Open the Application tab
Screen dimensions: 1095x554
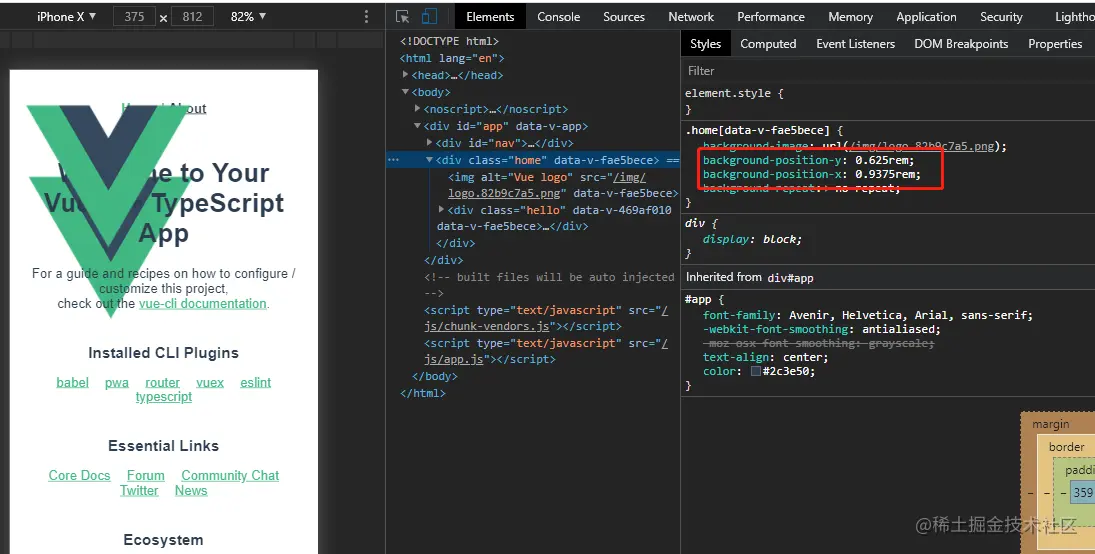(x=926, y=17)
